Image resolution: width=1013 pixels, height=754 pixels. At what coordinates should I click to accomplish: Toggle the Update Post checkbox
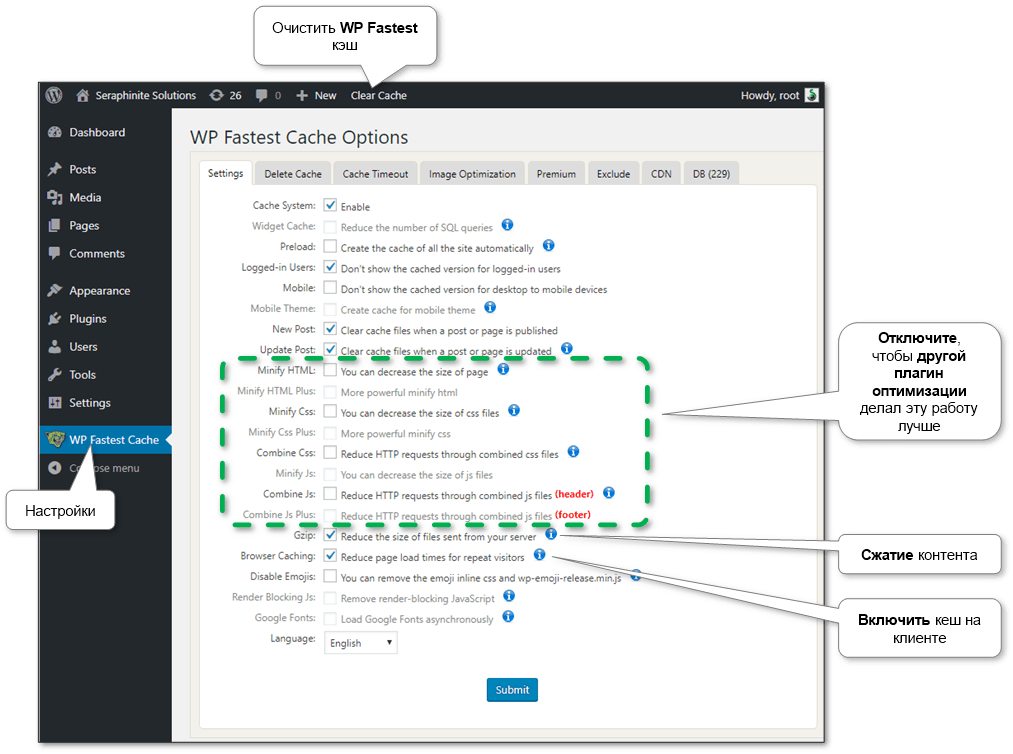click(330, 350)
